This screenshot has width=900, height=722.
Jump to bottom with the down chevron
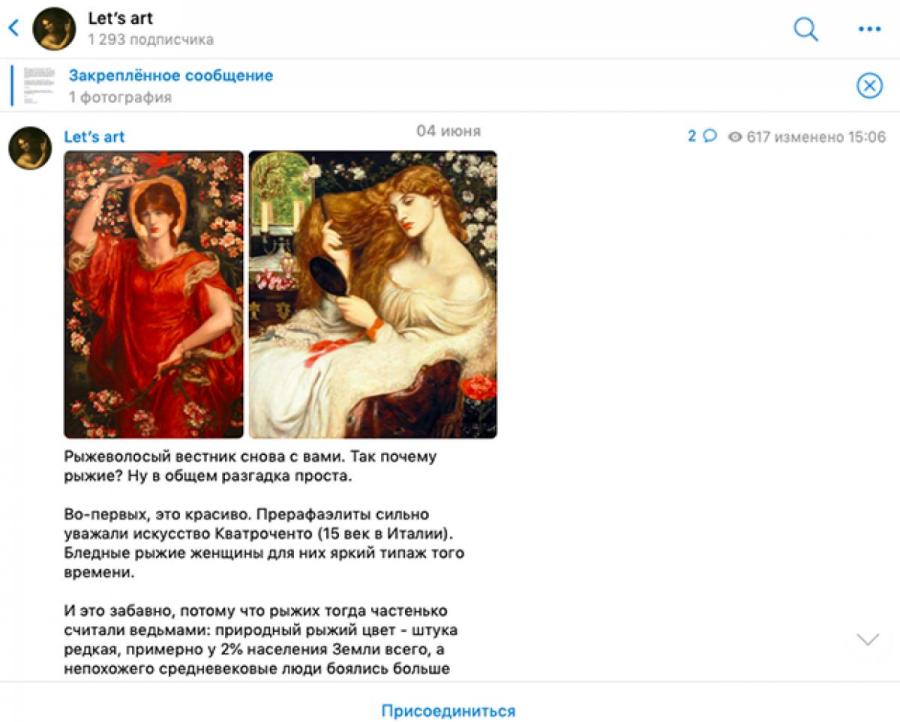point(867,639)
